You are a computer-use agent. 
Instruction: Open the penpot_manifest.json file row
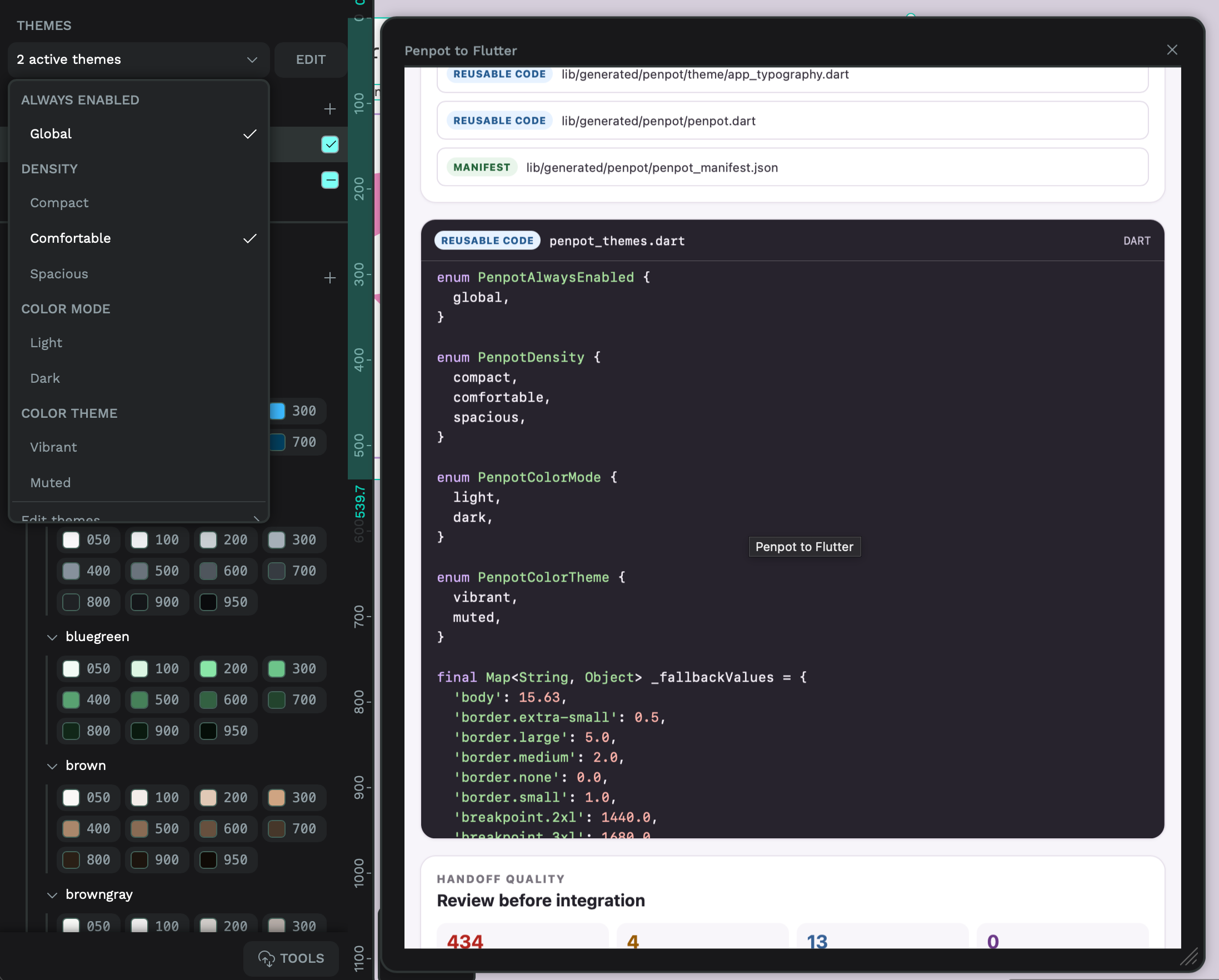pos(792,167)
